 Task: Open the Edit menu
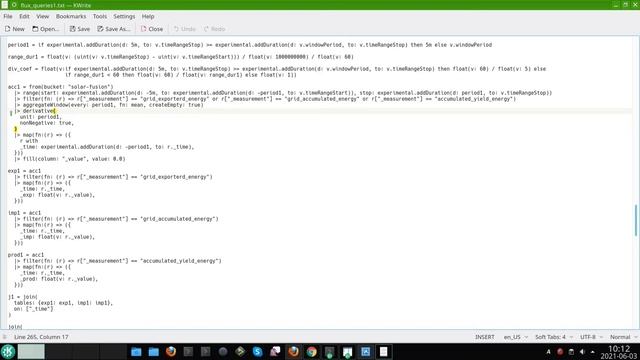[x=24, y=16]
